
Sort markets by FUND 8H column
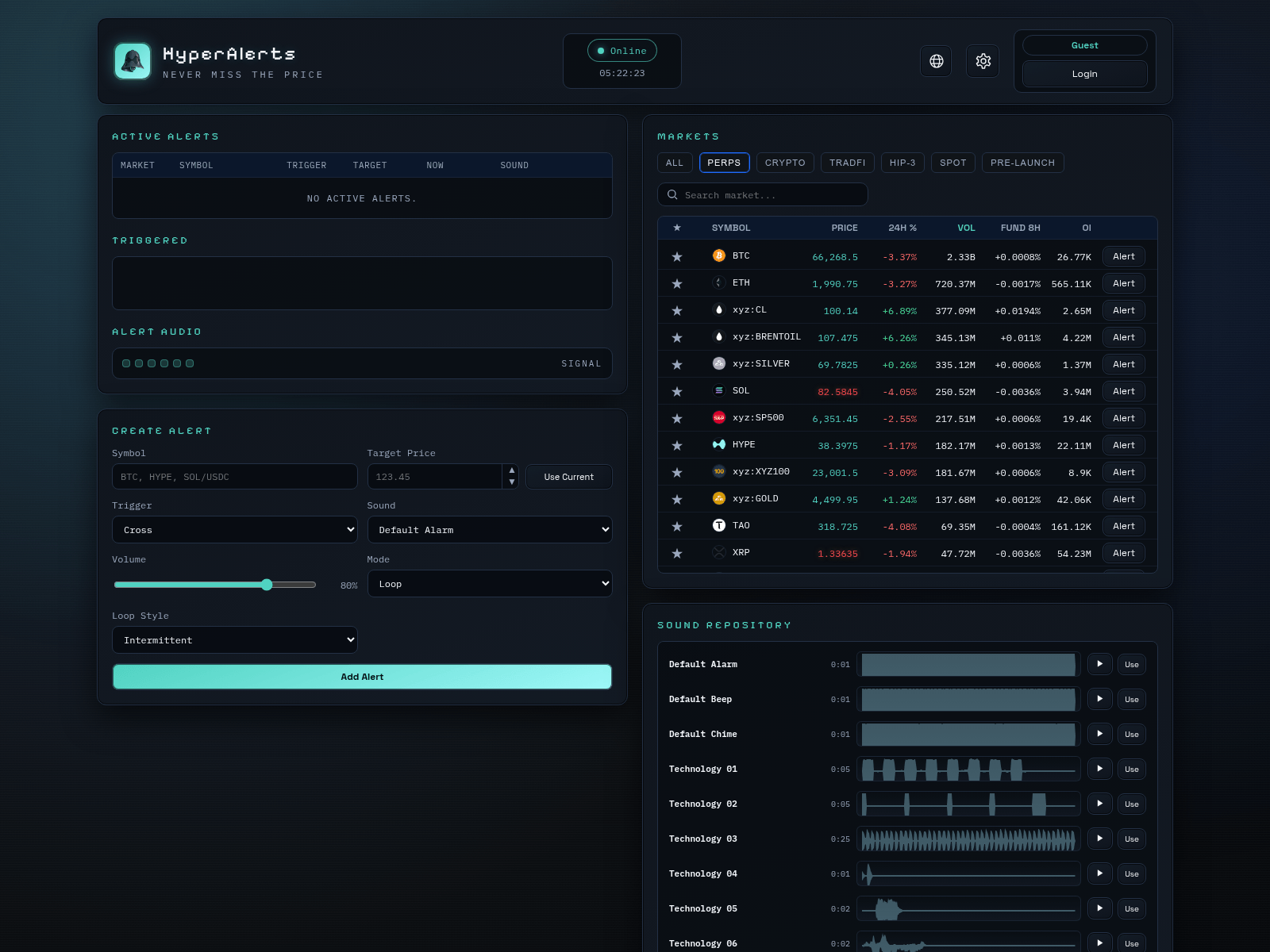(1020, 228)
